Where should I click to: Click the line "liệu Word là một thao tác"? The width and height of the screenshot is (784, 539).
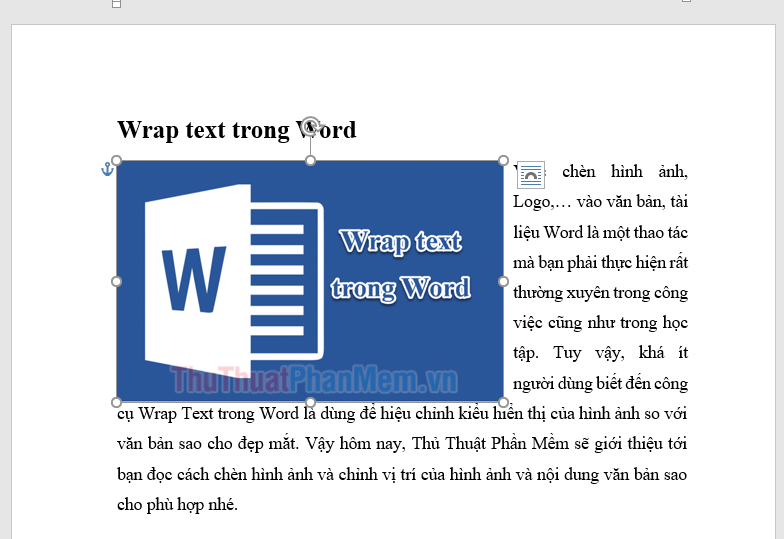coord(600,232)
